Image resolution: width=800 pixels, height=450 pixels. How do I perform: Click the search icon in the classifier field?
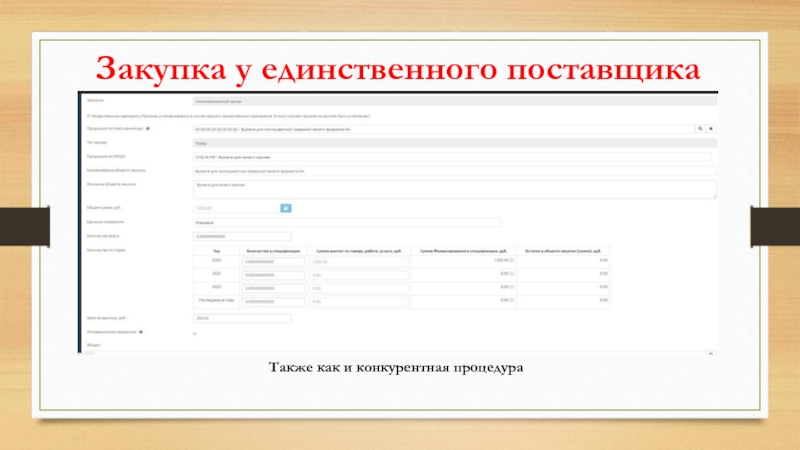pos(699,129)
